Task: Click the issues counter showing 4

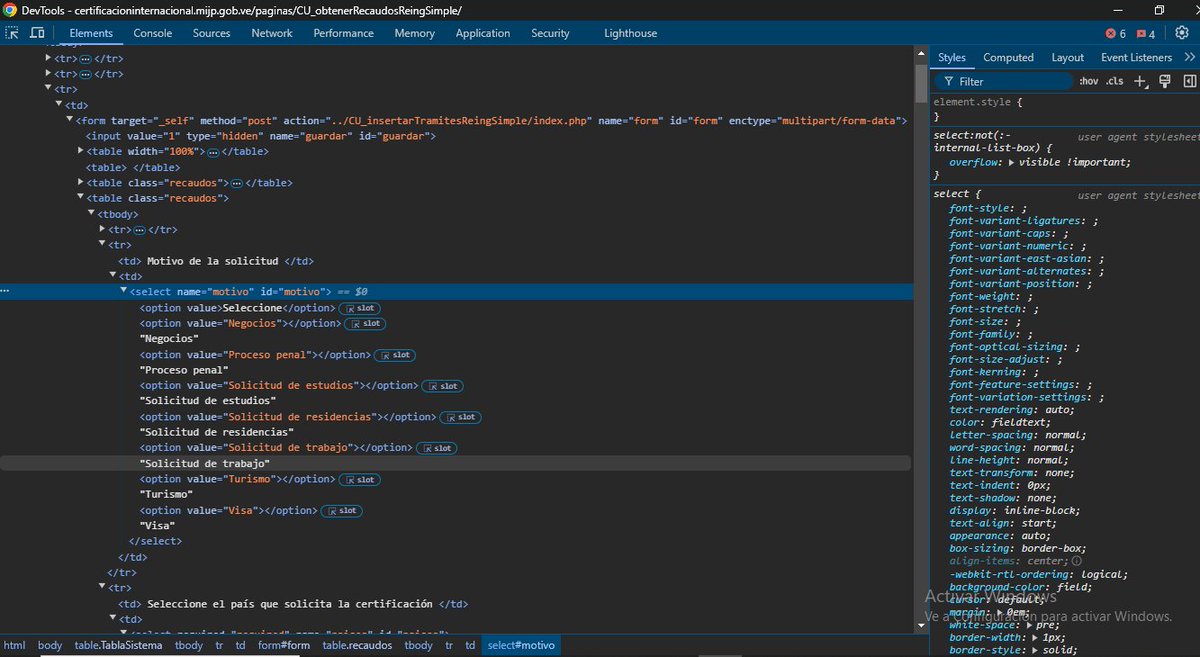Action: point(1146,33)
